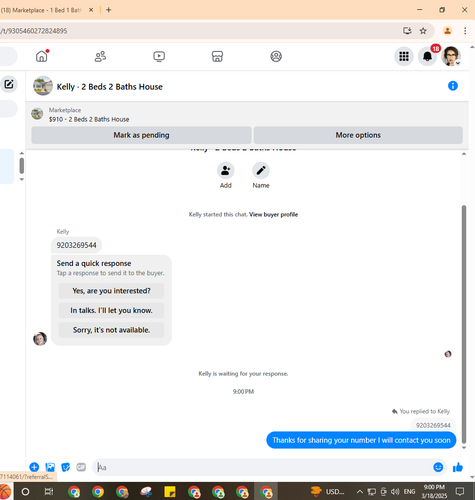Open the notifications bell with 18 badge
Viewport: 475px width, 500px height.
pos(428,56)
